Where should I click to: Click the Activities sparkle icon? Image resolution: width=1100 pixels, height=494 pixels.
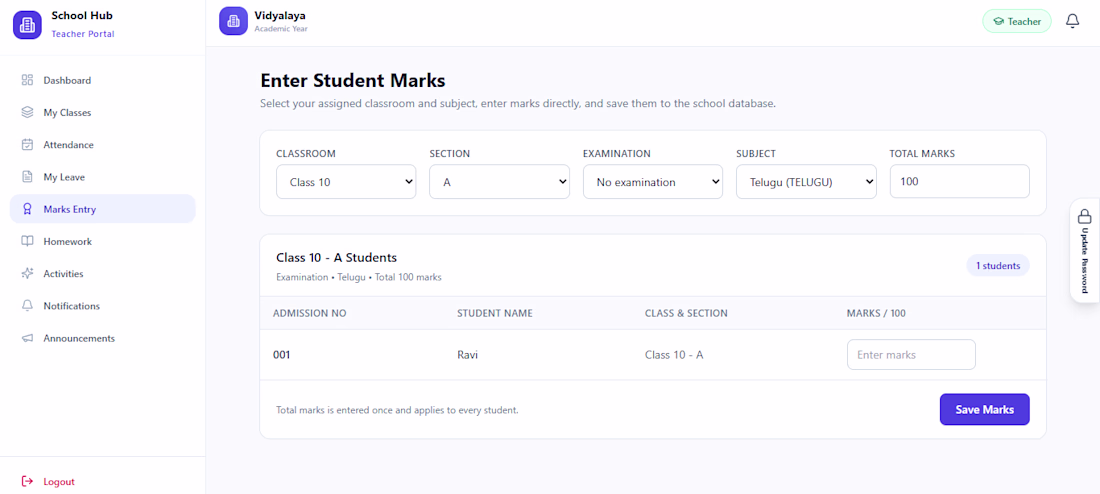(27, 274)
